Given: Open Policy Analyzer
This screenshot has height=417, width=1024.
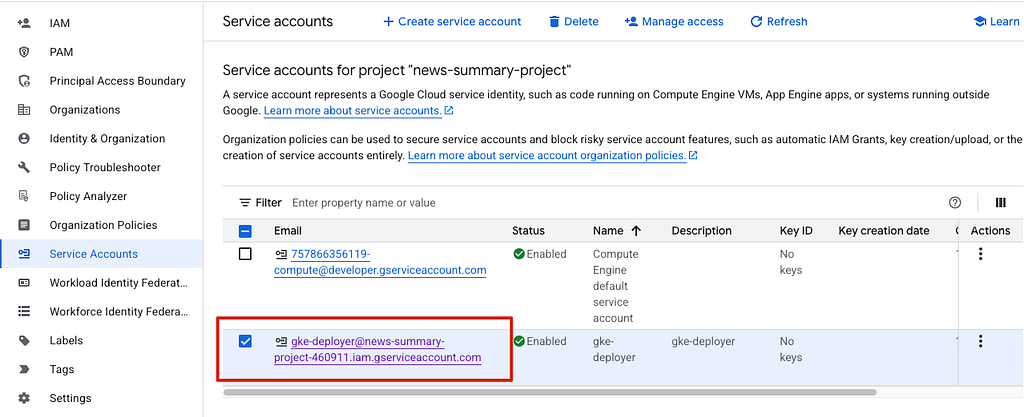Looking at the screenshot, I should (88, 196).
